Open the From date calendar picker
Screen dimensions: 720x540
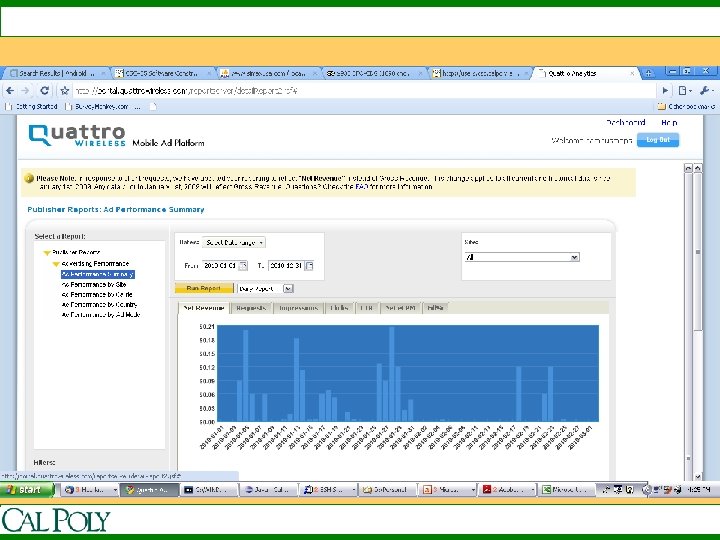tap(243, 265)
